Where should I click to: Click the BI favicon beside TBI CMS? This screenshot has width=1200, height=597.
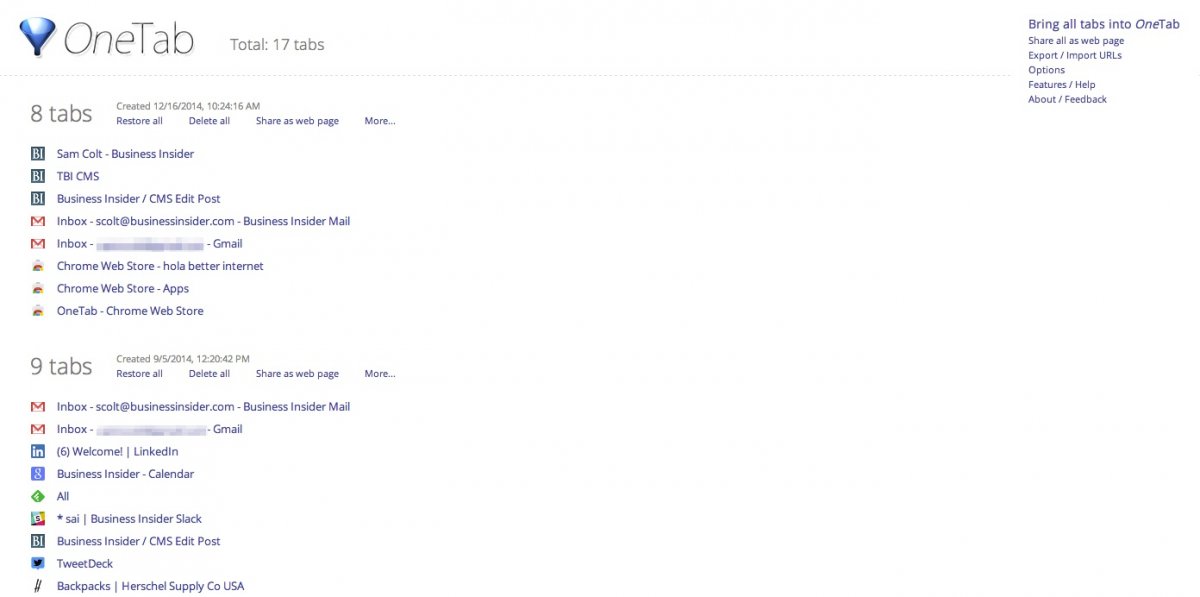click(x=38, y=176)
